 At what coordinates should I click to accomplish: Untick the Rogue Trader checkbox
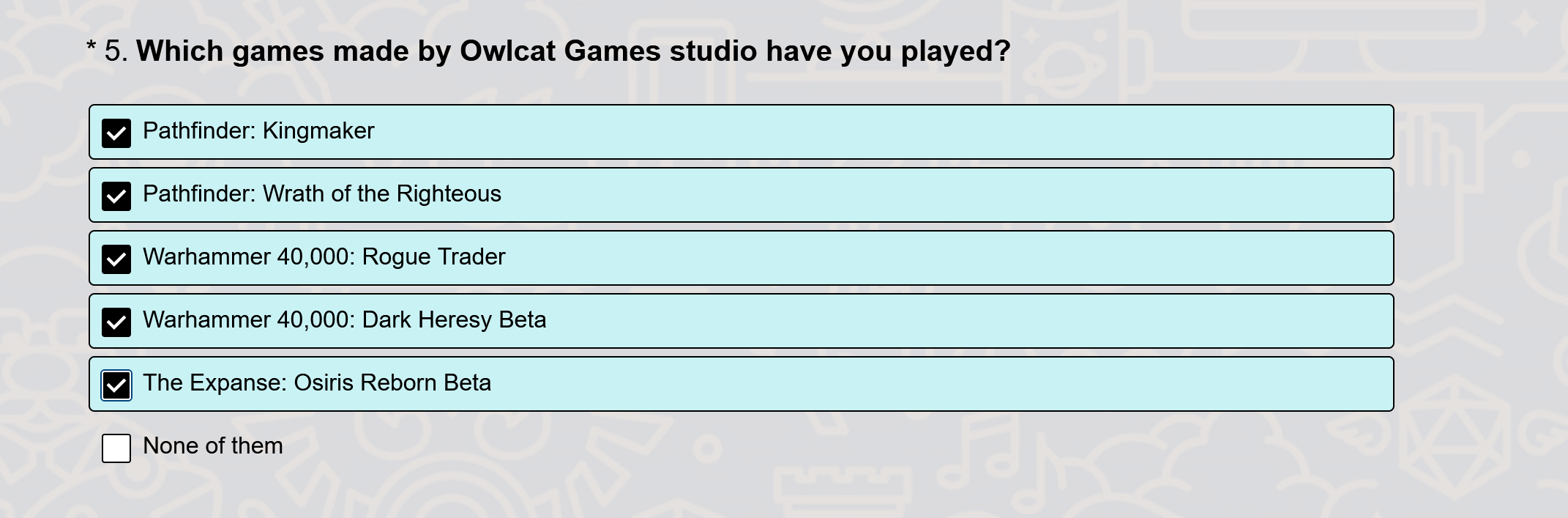tap(116, 259)
